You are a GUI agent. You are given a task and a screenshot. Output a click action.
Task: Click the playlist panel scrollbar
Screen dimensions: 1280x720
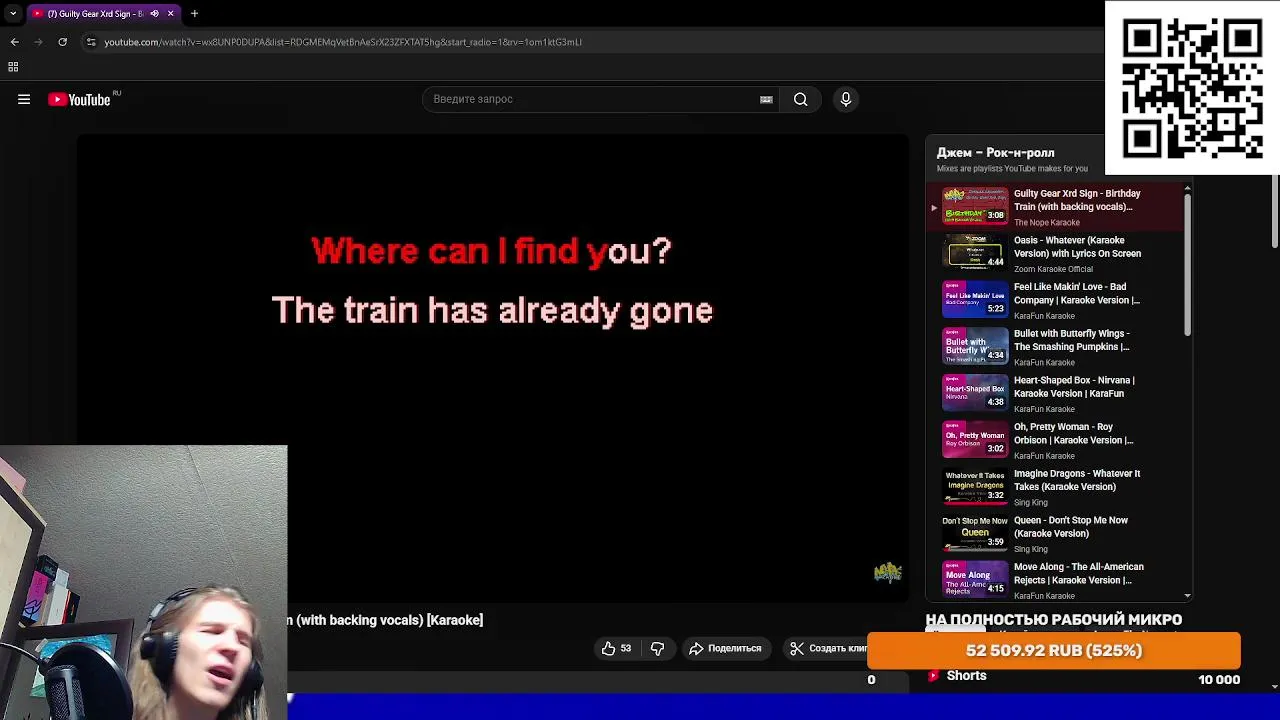coord(1187,265)
